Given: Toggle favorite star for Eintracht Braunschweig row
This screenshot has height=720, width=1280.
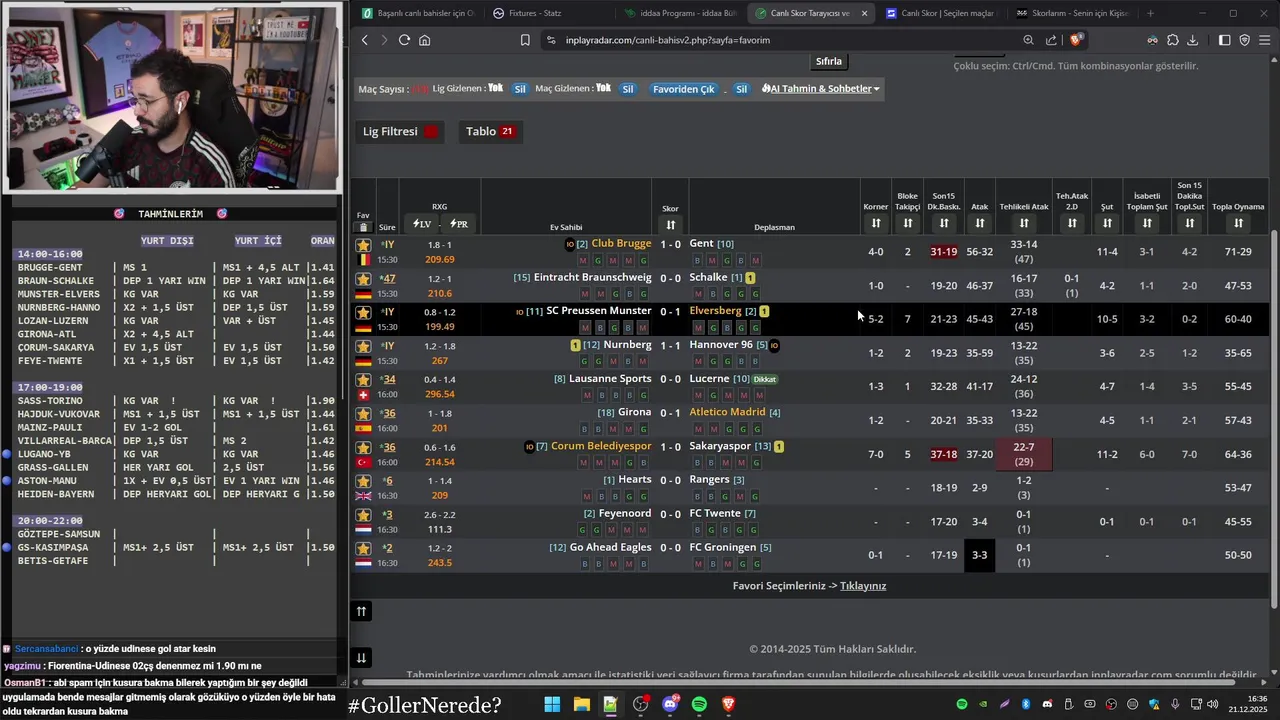Looking at the screenshot, I should (363, 279).
